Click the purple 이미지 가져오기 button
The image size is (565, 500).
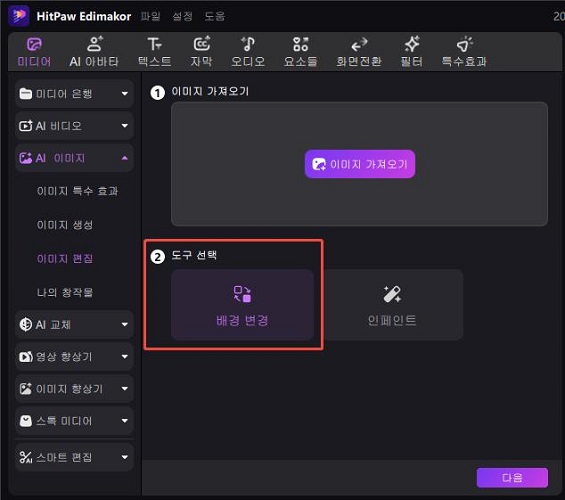tap(360, 164)
